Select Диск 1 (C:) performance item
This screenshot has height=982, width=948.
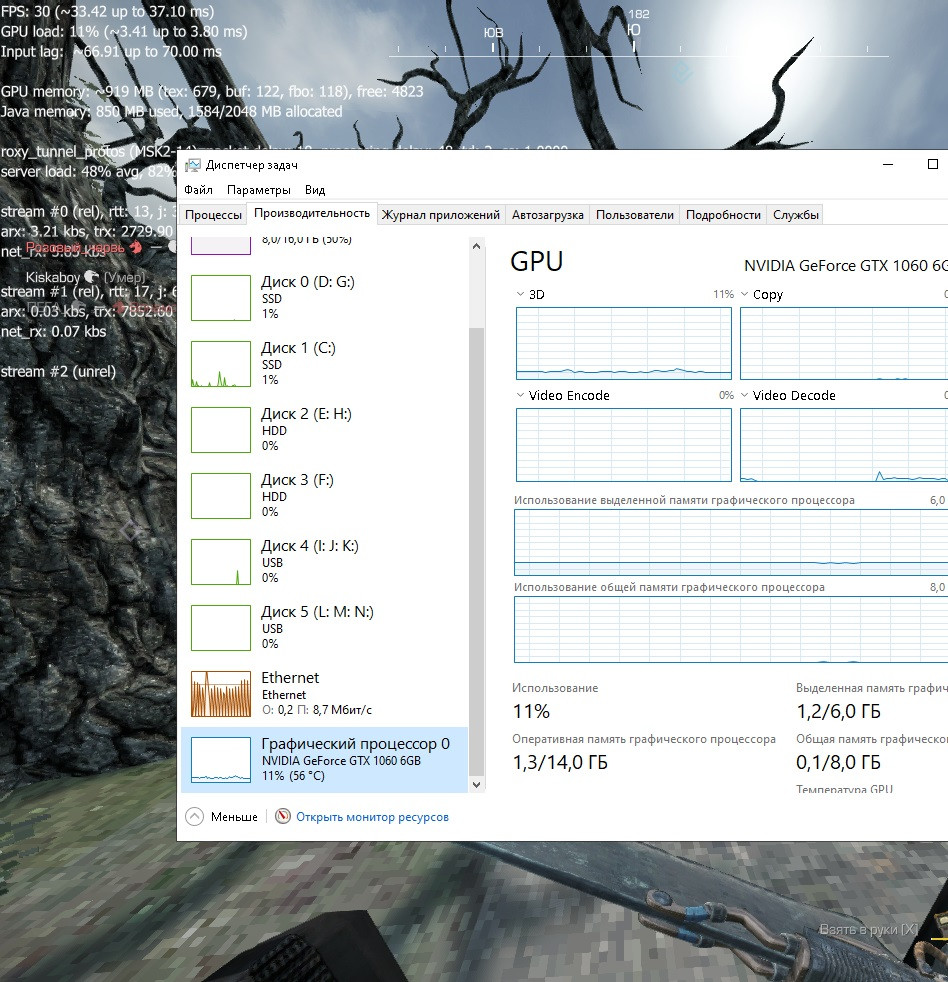click(x=324, y=364)
